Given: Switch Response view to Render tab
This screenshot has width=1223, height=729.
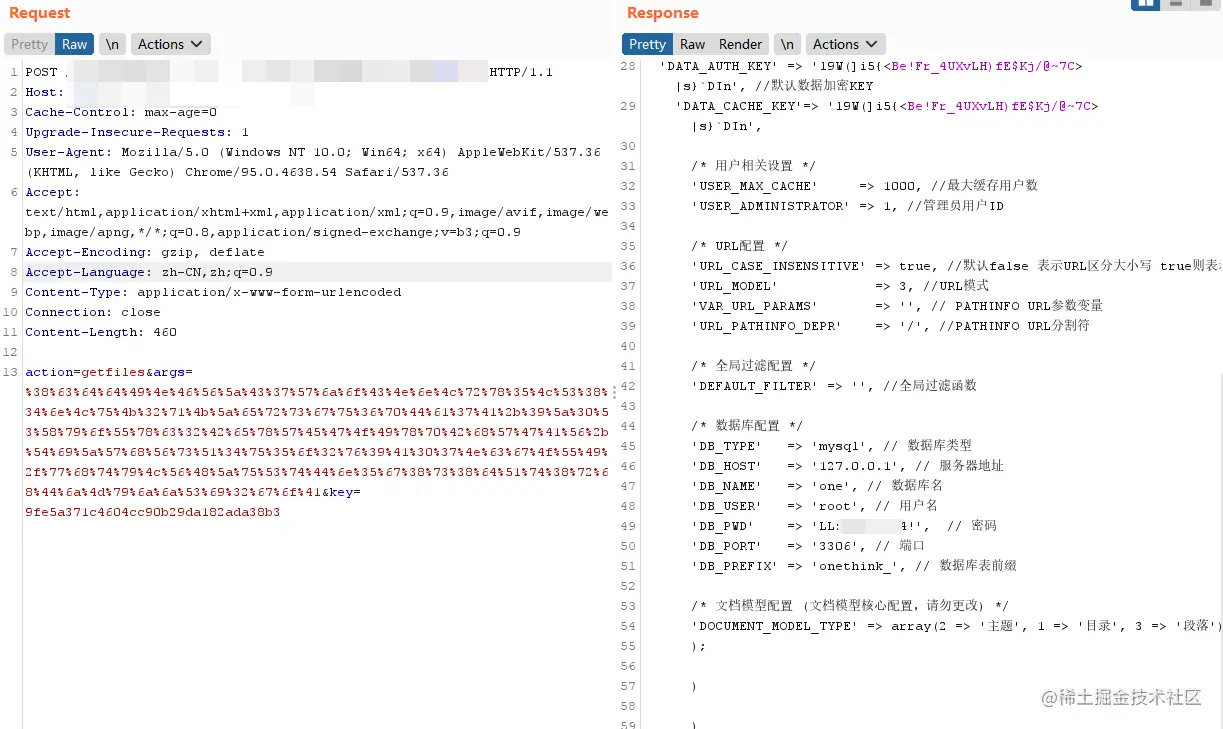Looking at the screenshot, I should (x=741, y=44).
